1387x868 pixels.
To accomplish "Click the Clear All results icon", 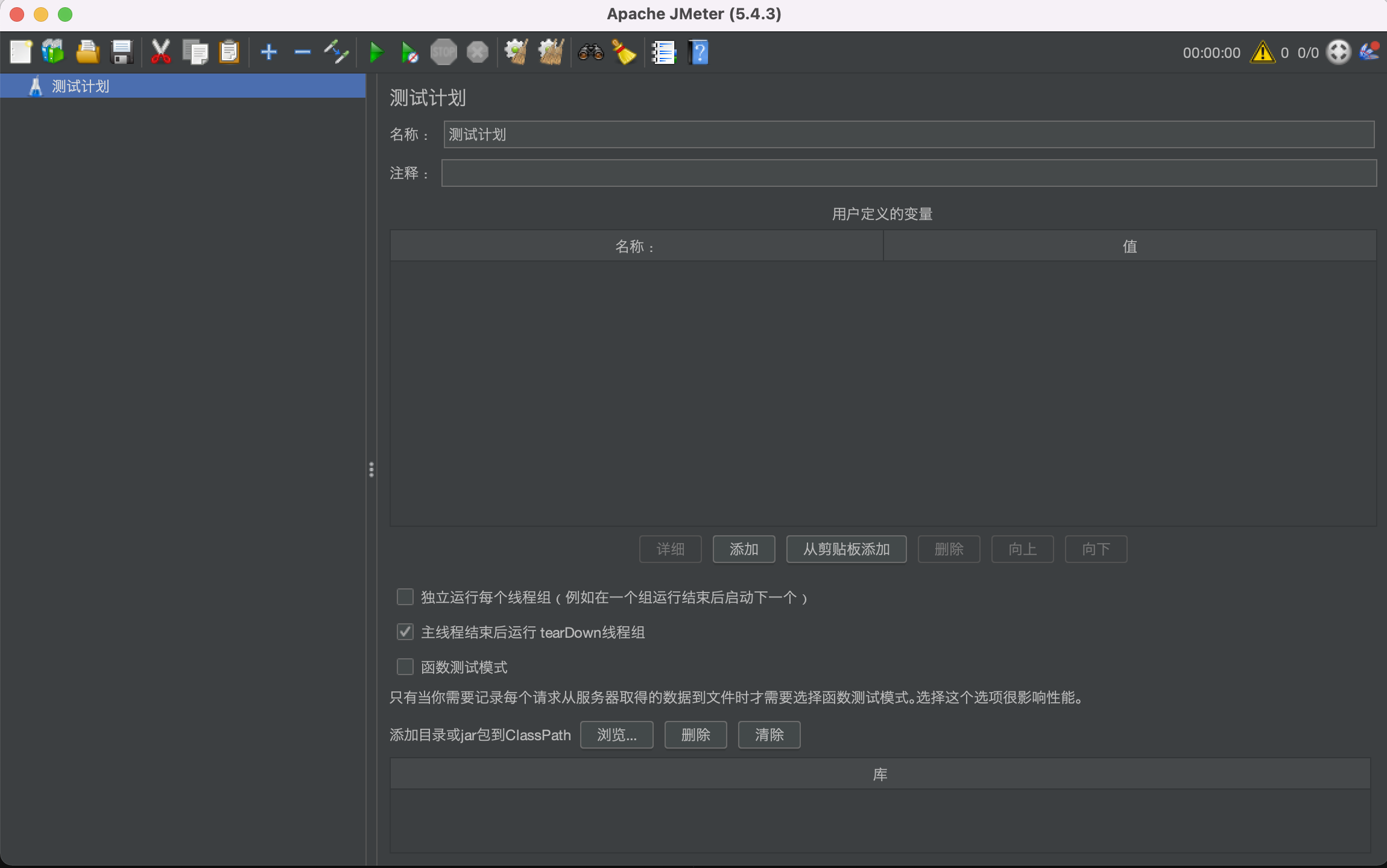I will click(x=551, y=52).
